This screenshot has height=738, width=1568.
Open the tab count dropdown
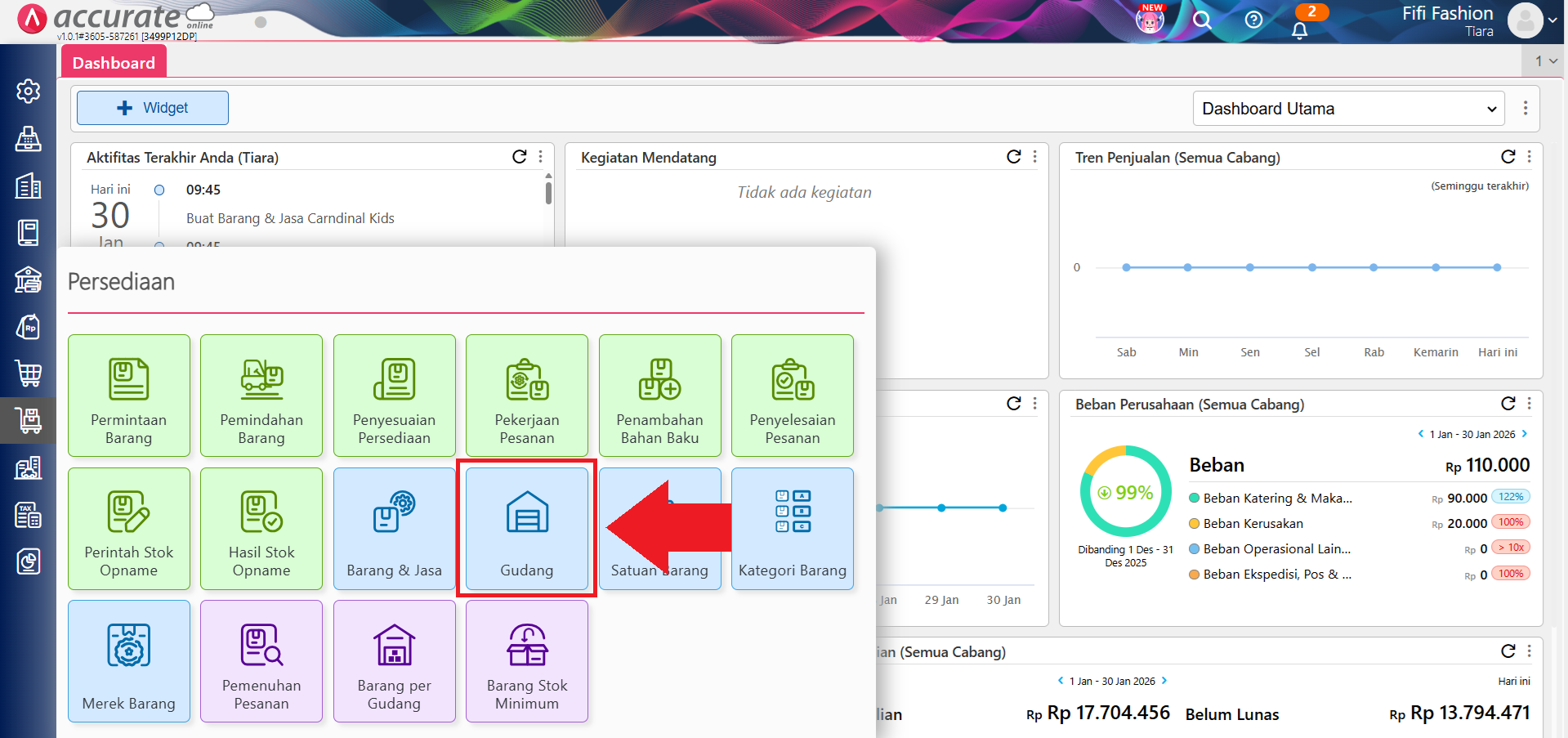[x=1544, y=61]
